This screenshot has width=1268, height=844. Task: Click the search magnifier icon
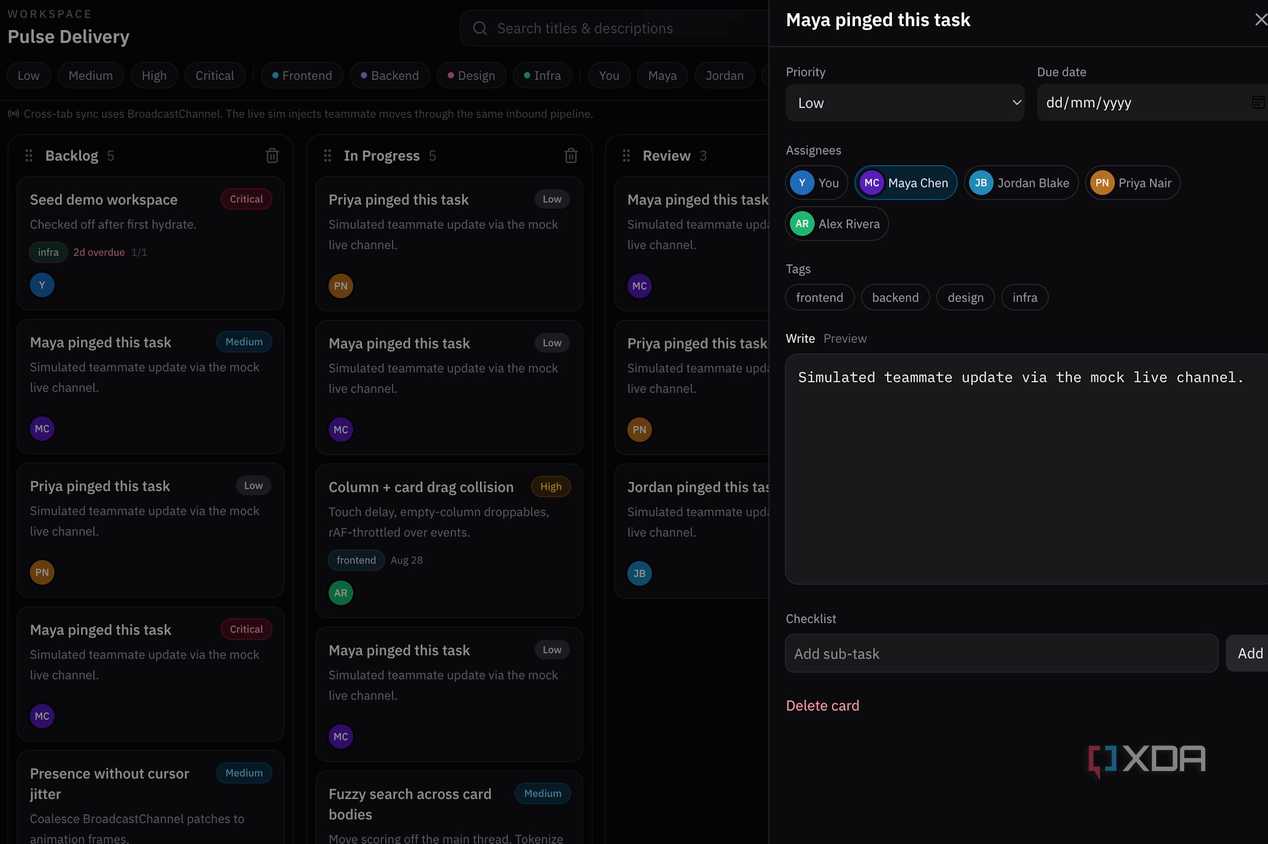[x=480, y=28]
